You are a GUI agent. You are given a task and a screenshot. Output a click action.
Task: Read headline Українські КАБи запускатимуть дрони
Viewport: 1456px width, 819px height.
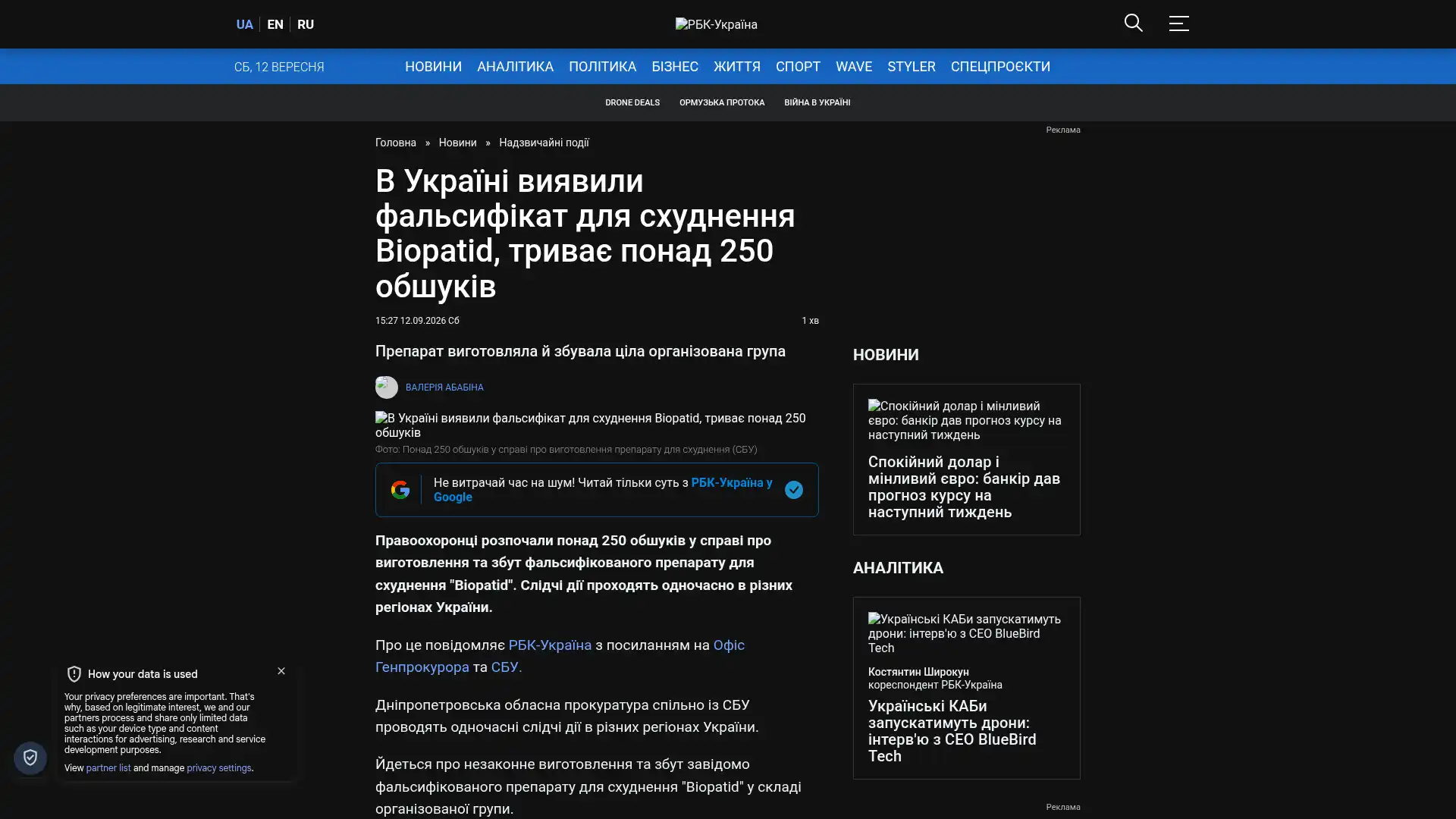[952, 731]
